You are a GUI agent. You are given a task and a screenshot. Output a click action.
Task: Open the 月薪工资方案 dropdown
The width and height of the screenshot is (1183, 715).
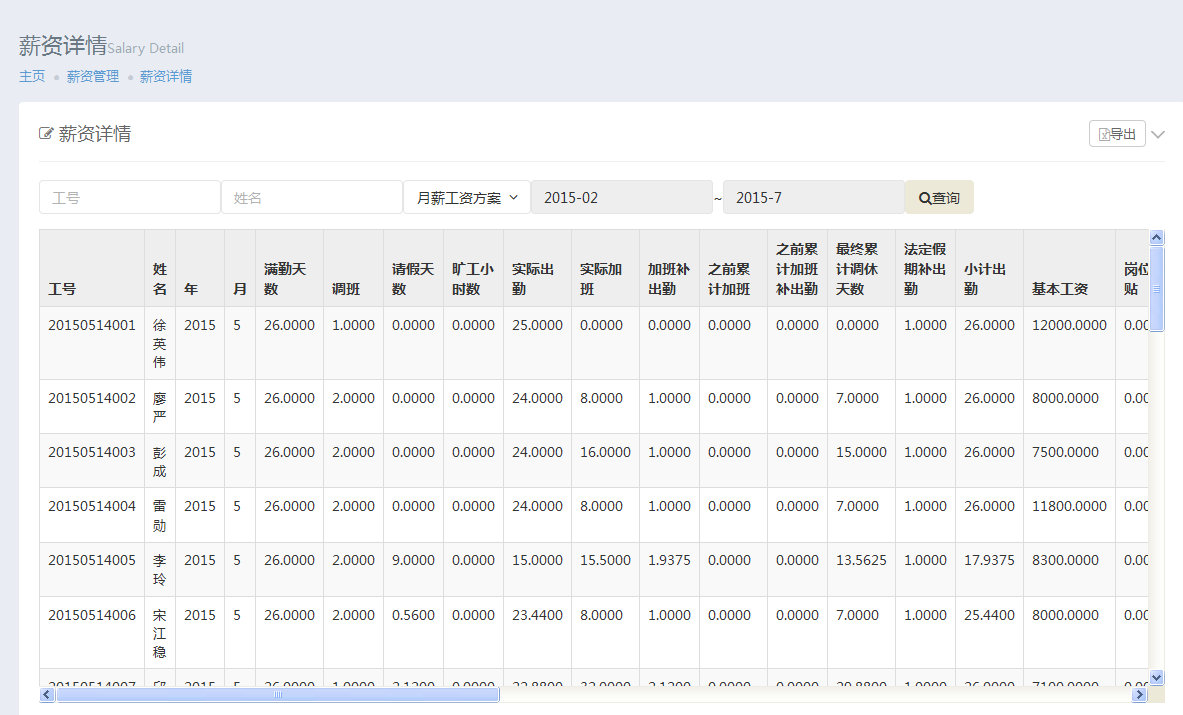467,198
